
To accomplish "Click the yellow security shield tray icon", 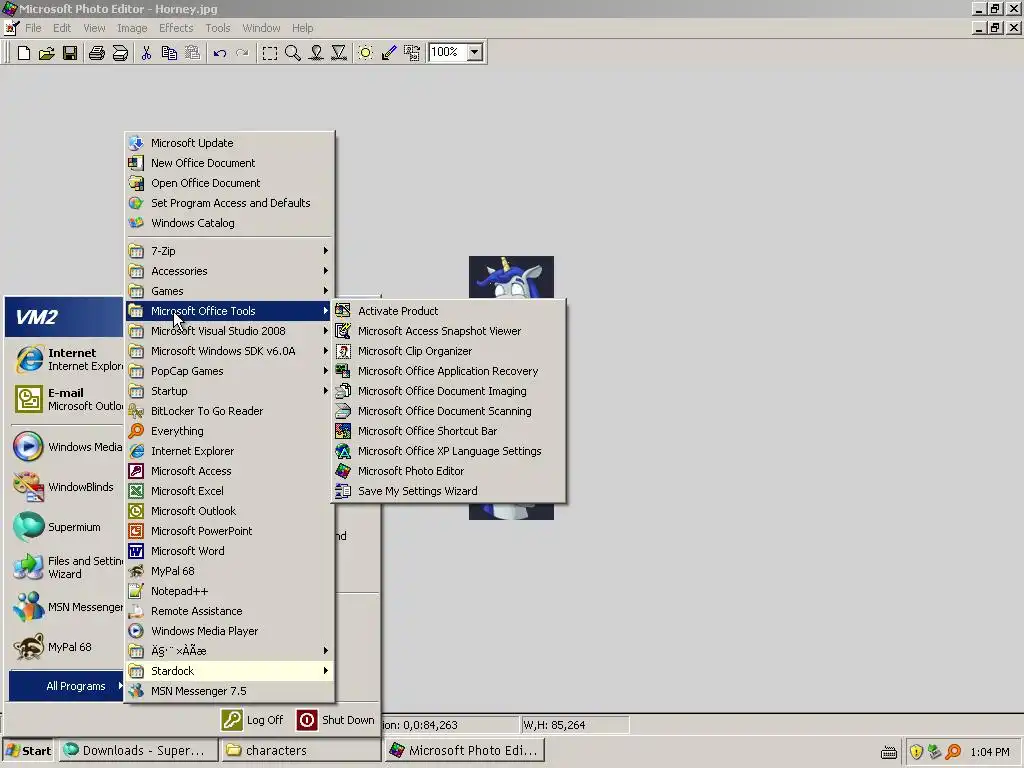I will tap(916, 752).
